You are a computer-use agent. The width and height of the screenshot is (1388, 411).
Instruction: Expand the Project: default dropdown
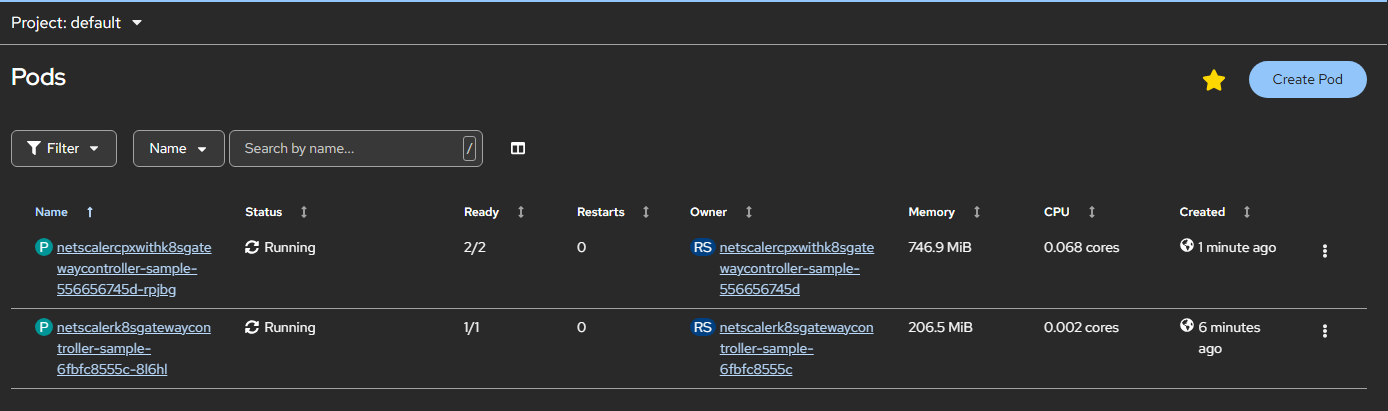coord(77,22)
